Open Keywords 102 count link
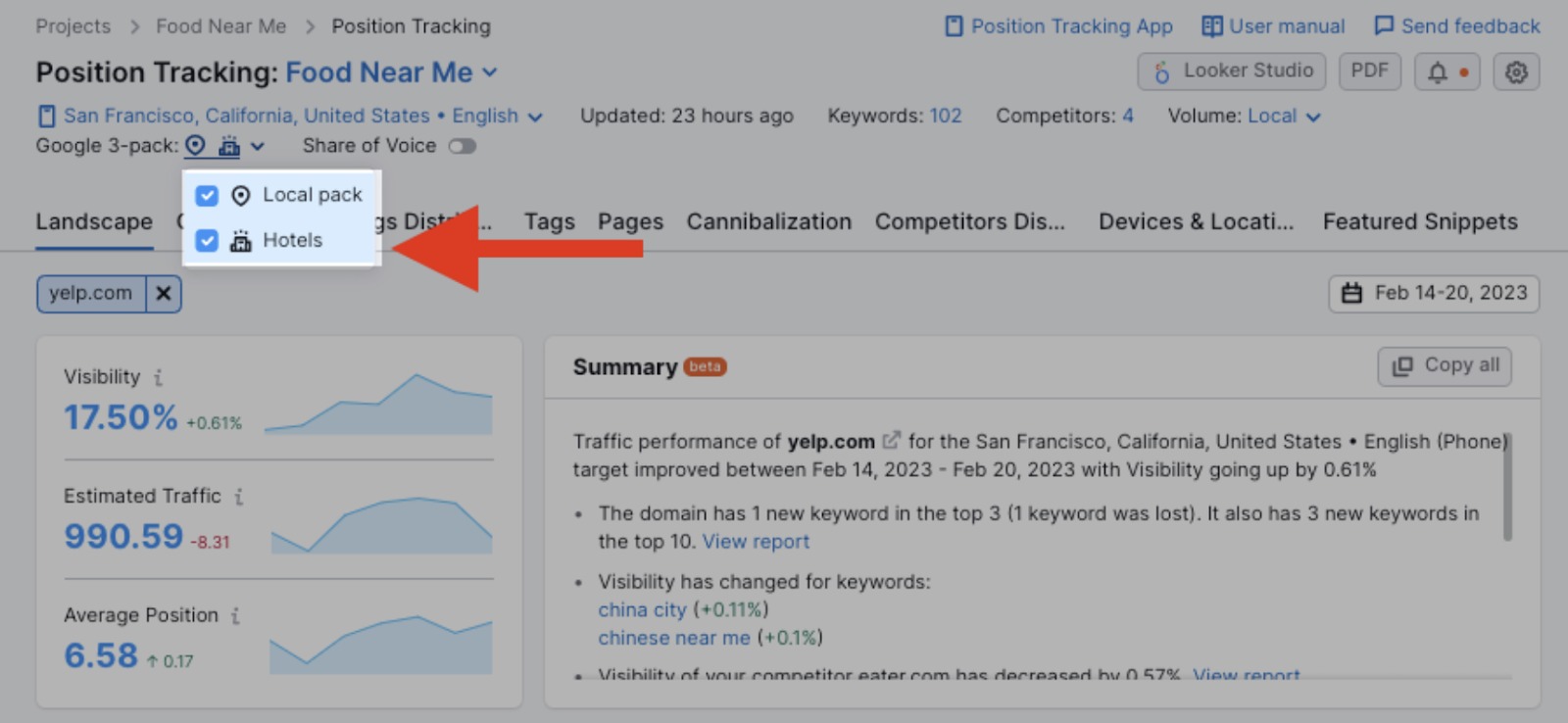The width and height of the screenshot is (1568, 723). 946,116
